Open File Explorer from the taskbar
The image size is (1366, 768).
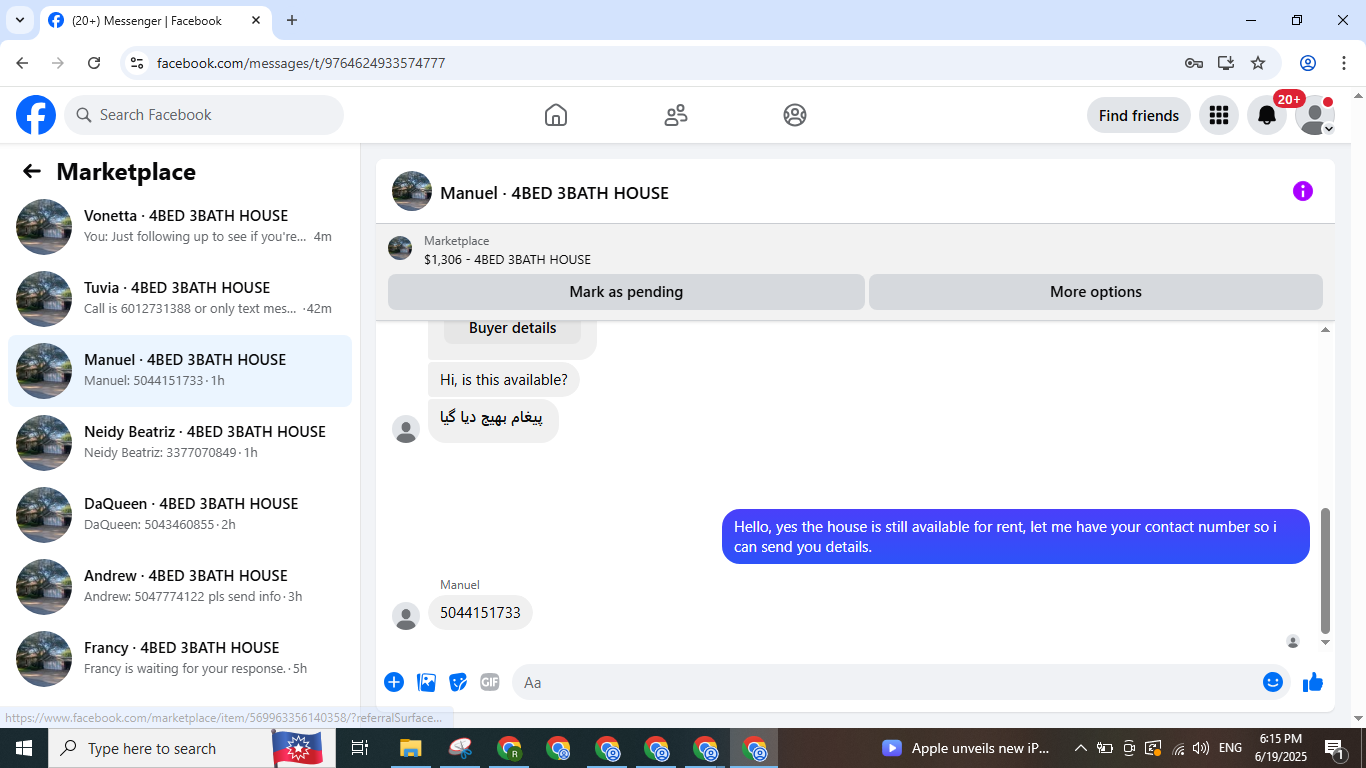[410, 748]
